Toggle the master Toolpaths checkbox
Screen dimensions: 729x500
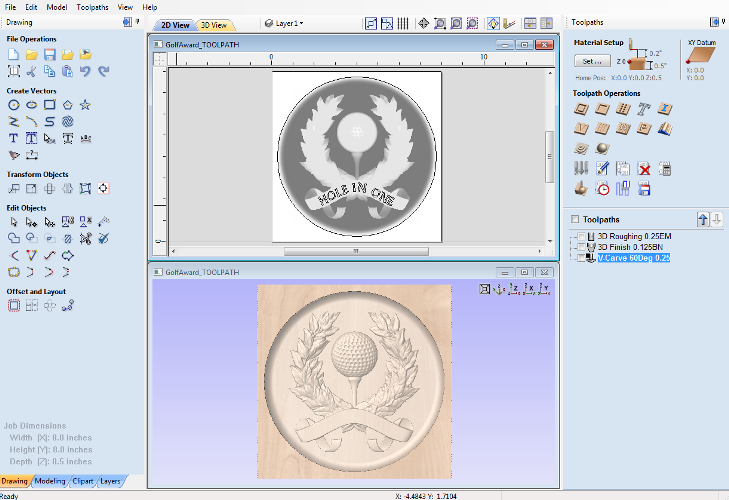[575, 219]
